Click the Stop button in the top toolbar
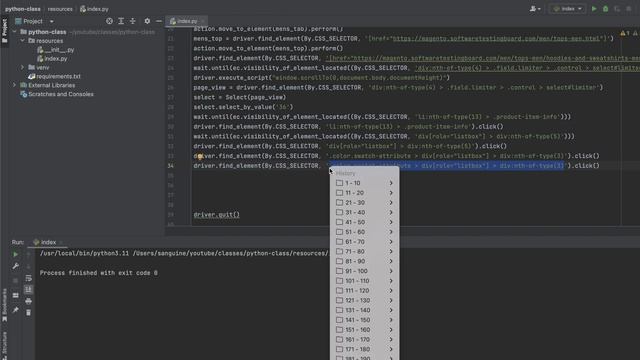640x360 pixels. click(629, 9)
